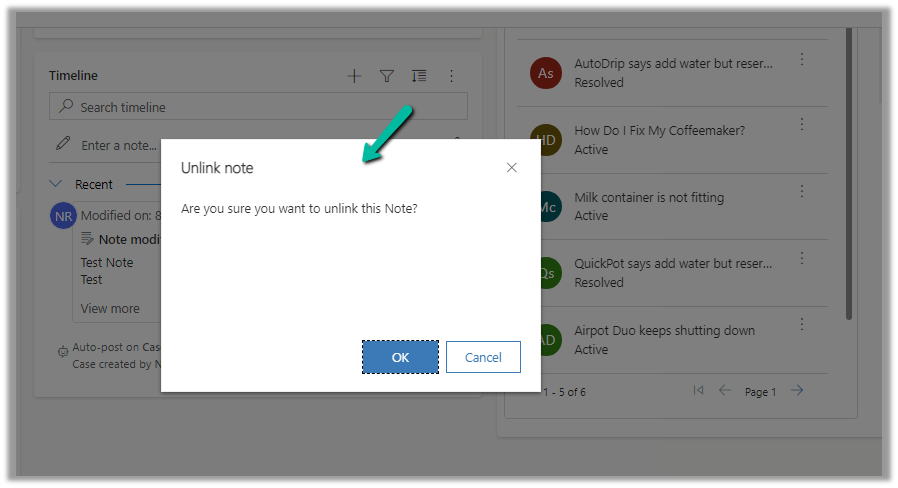Open more options for Coffeemaker case
Viewport: 898px width, 488px height.
pyautogui.click(x=802, y=124)
